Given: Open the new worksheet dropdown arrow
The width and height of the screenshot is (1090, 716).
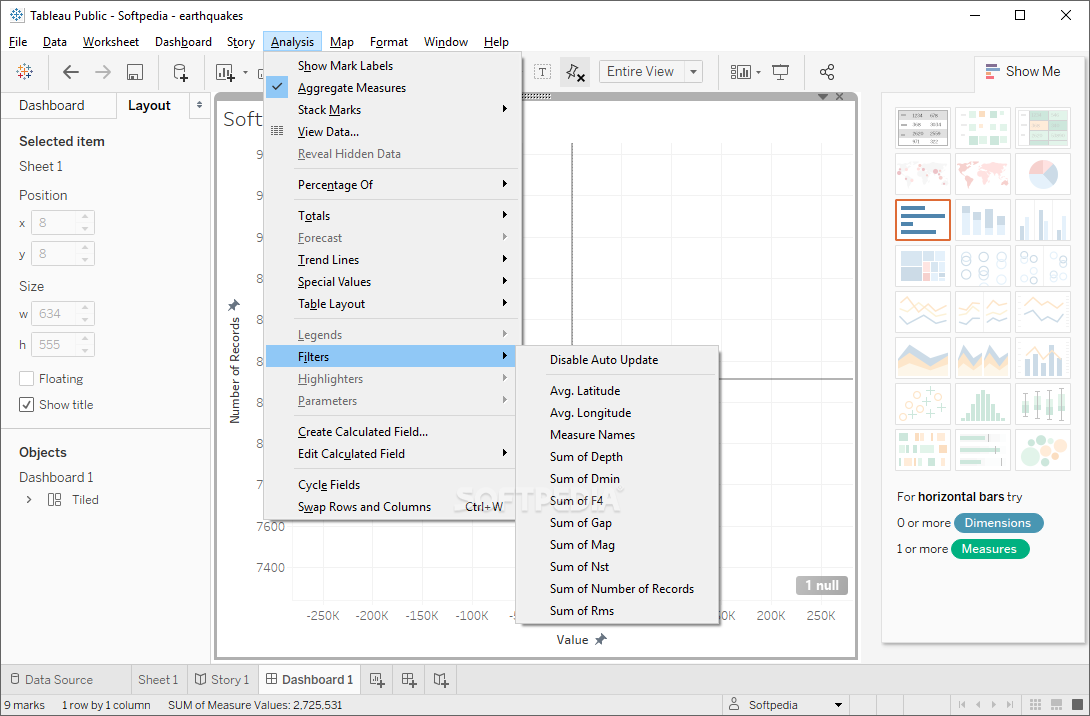Looking at the screenshot, I should [245, 72].
